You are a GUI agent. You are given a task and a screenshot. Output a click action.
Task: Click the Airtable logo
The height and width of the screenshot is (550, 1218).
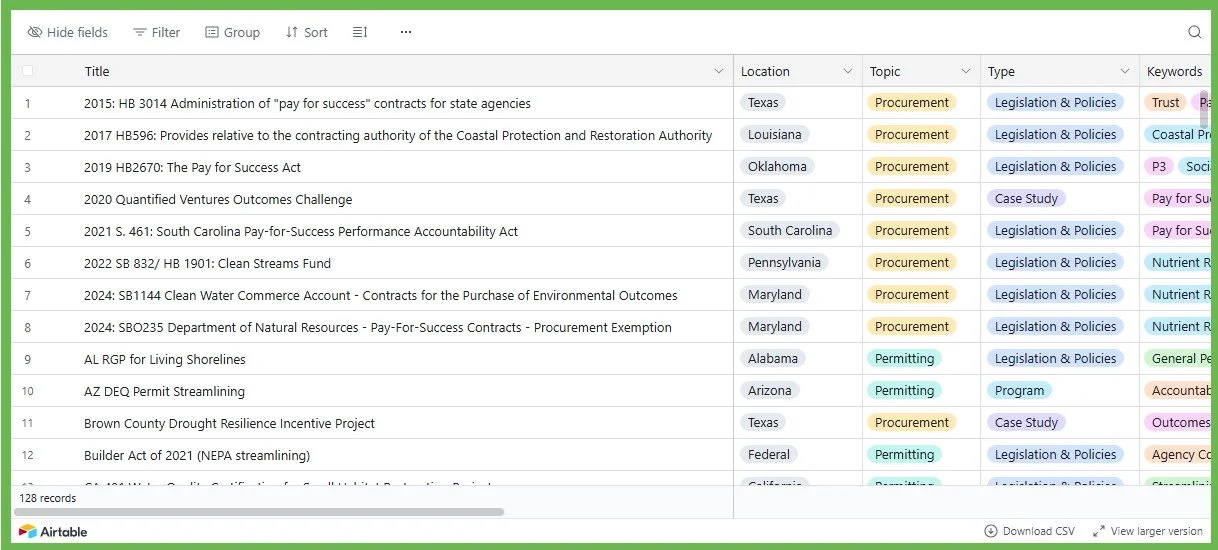[x=53, y=531]
